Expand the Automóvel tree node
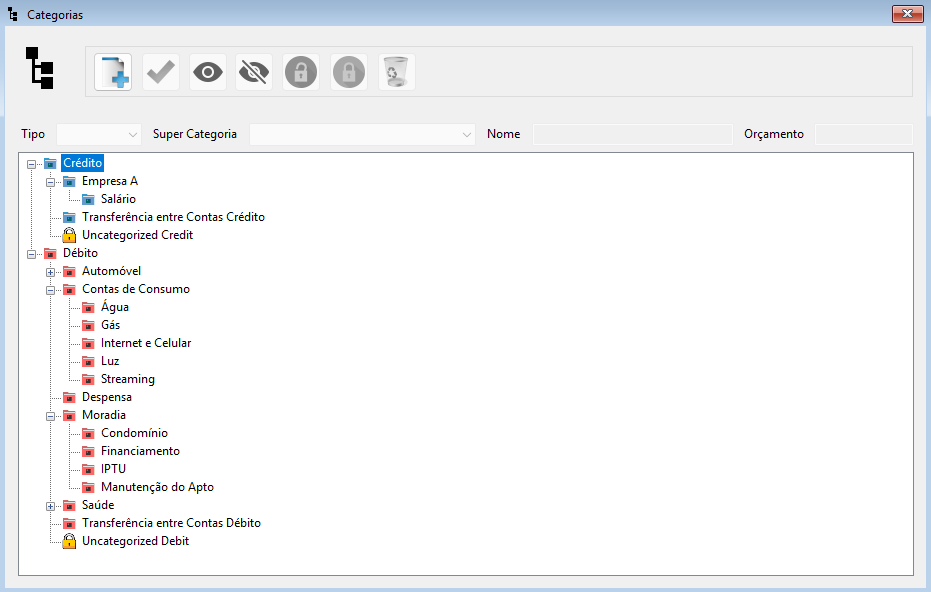 coord(50,271)
